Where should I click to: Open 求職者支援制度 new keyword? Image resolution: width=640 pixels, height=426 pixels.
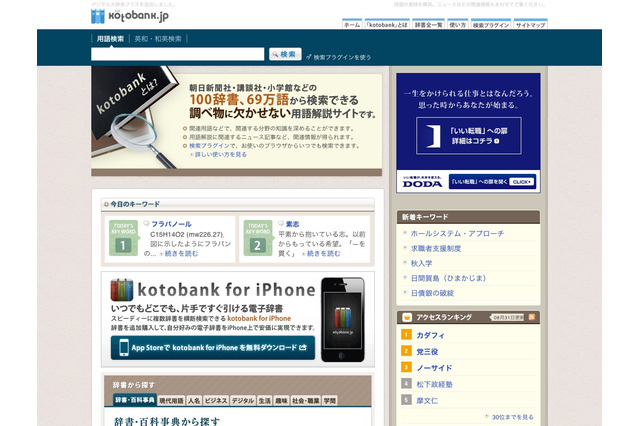436,248
